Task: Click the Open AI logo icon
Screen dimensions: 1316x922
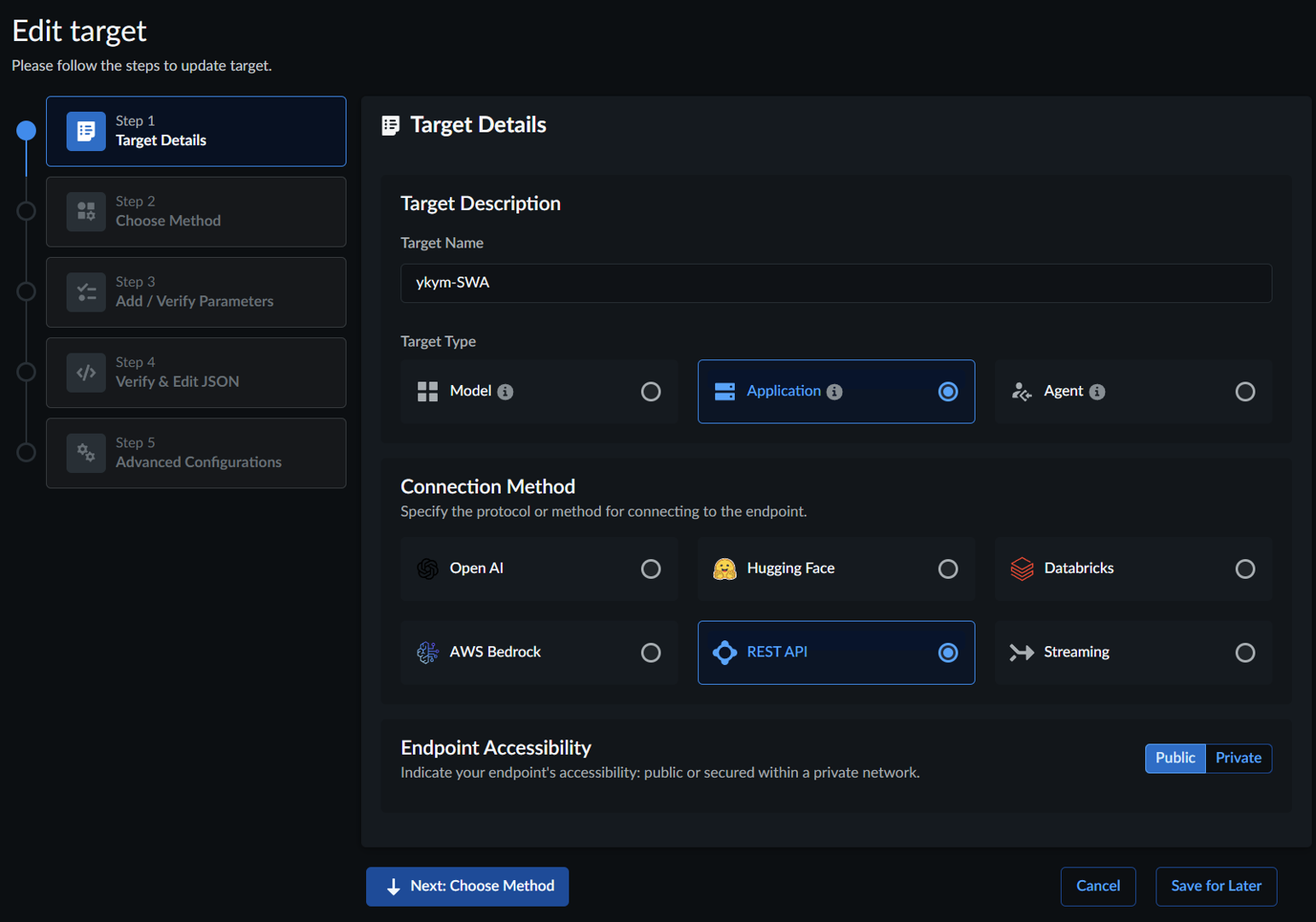Action: click(x=428, y=569)
